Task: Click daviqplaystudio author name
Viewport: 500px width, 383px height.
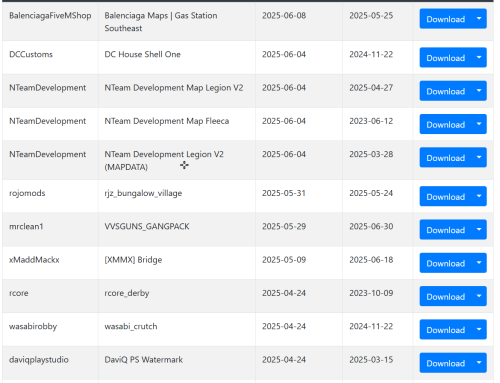Action: pyautogui.click(x=39, y=360)
